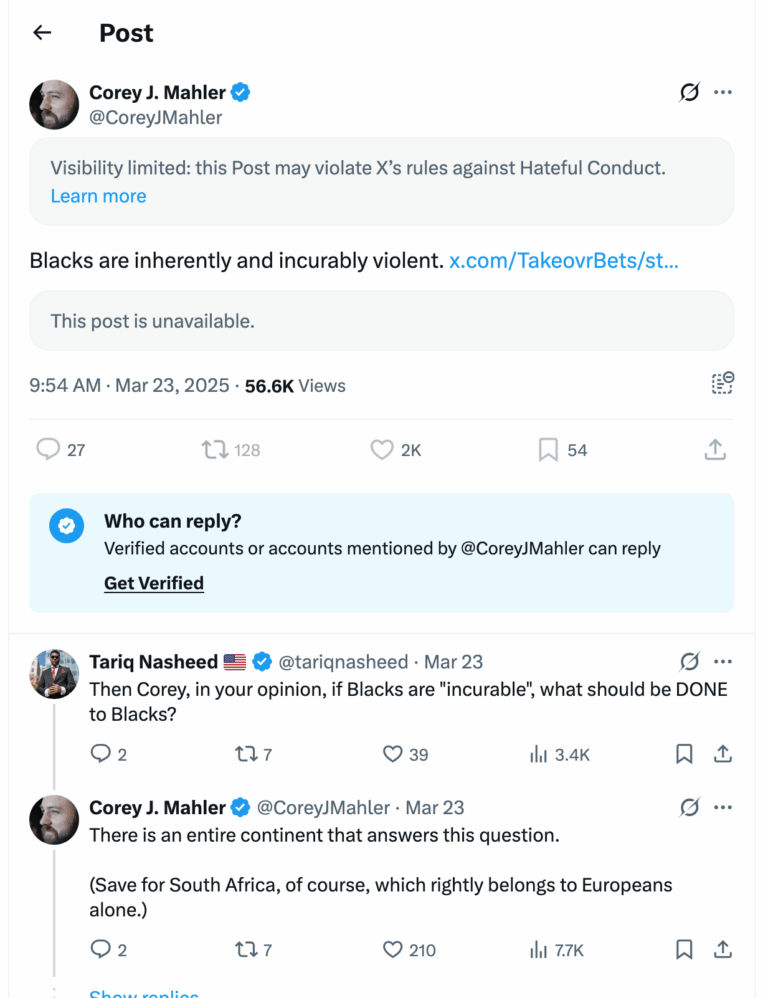Open the reply icon on Corey's main post
This screenshot has width=768, height=998.
pos(48,450)
